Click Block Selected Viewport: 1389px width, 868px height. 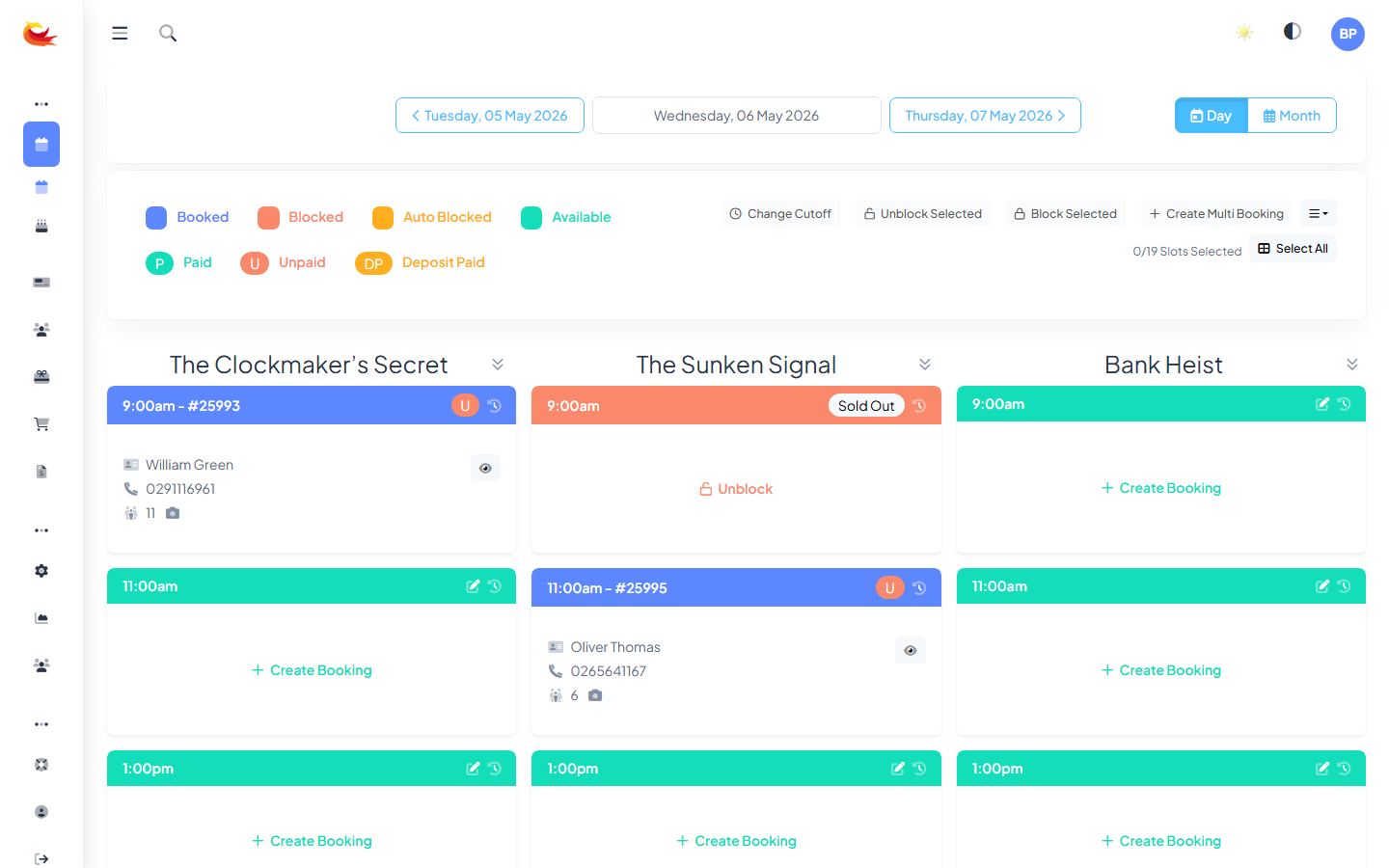click(x=1066, y=214)
